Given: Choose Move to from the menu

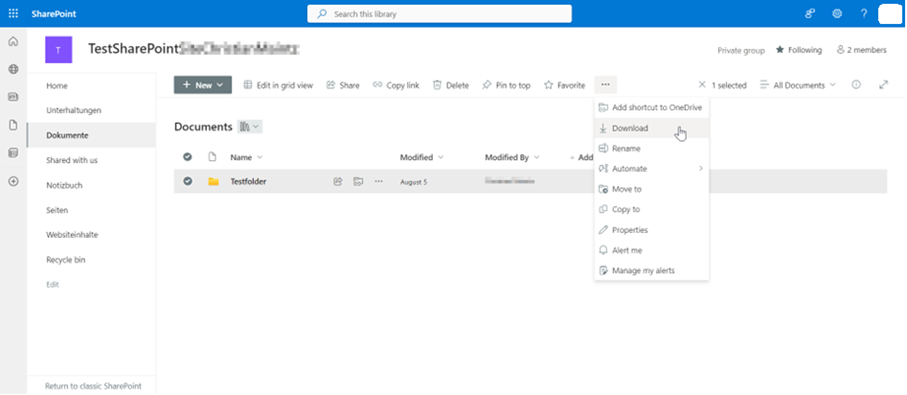Looking at the screenshot, I should coord(651,189).
